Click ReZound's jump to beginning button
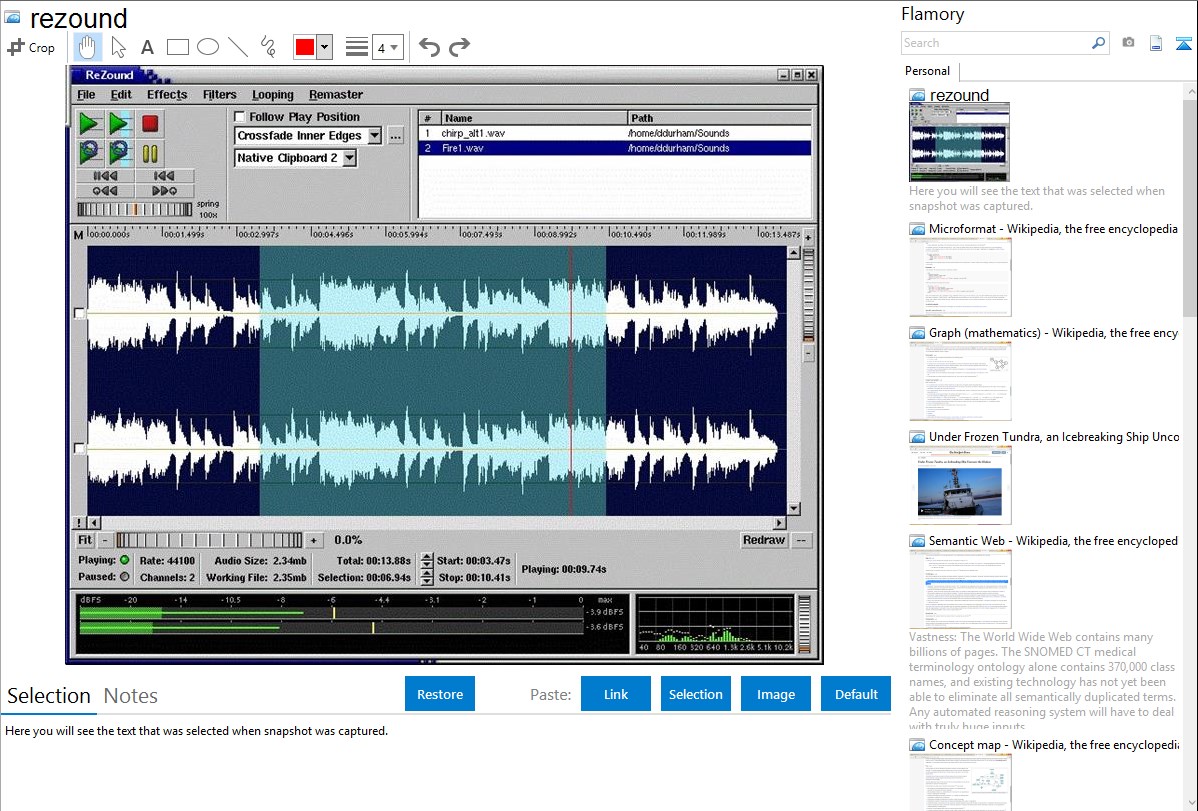 click(105, 176)
